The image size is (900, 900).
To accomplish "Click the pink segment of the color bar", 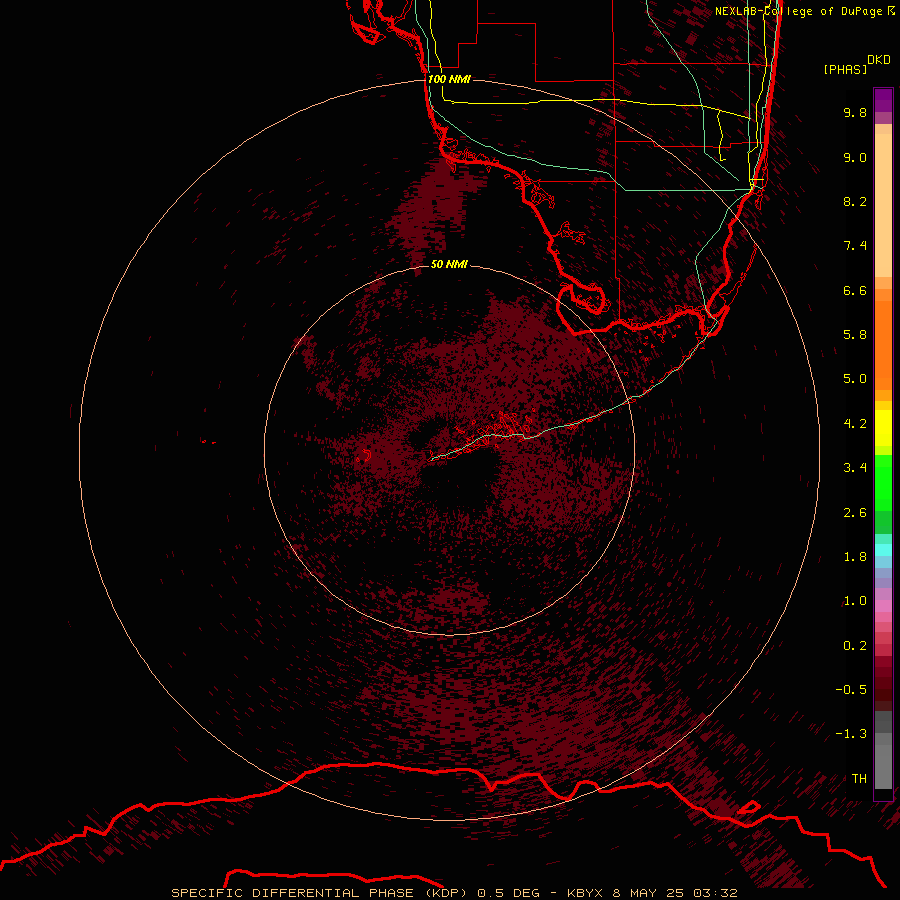I will 883,606.
